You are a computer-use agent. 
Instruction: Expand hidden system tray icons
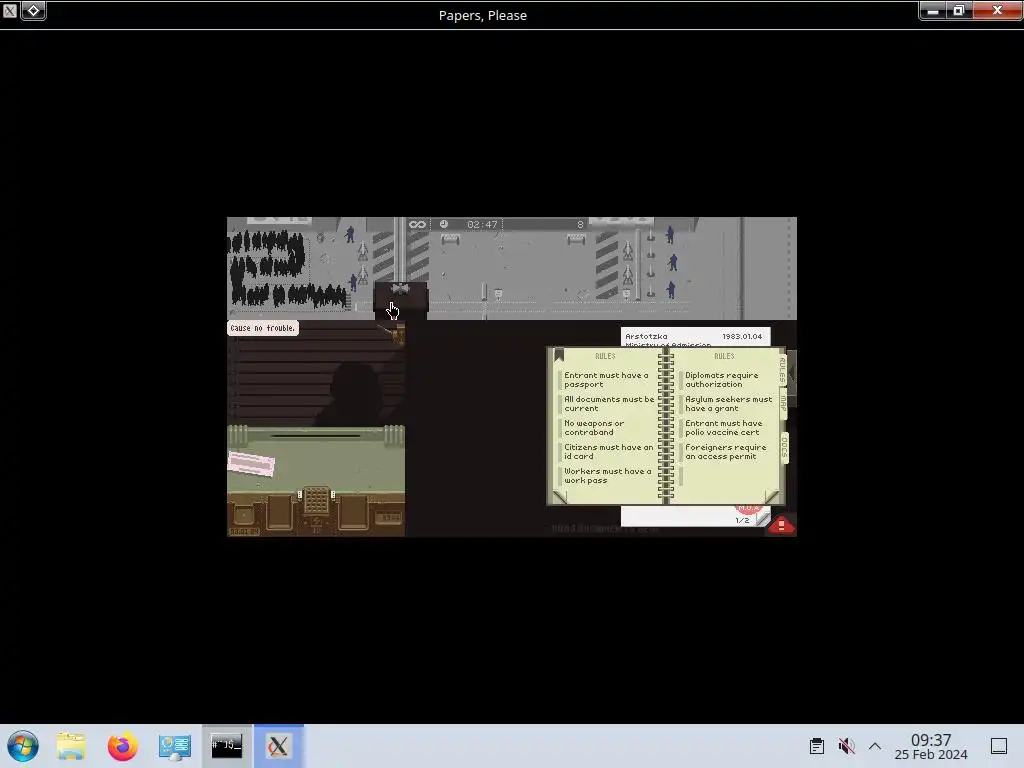pyautogui.click(x=875, y=746)
